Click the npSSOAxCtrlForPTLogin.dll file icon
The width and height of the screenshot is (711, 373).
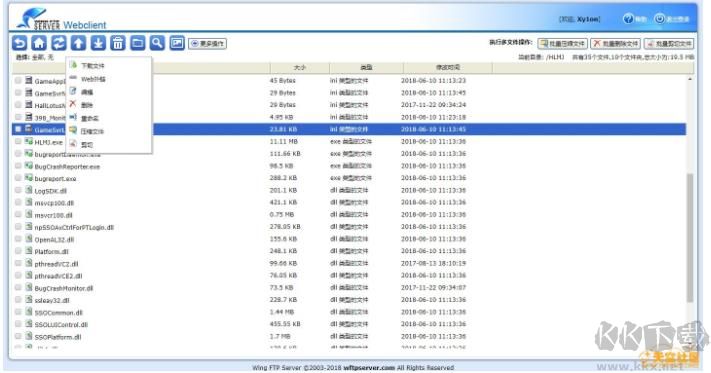pos(29,227)
